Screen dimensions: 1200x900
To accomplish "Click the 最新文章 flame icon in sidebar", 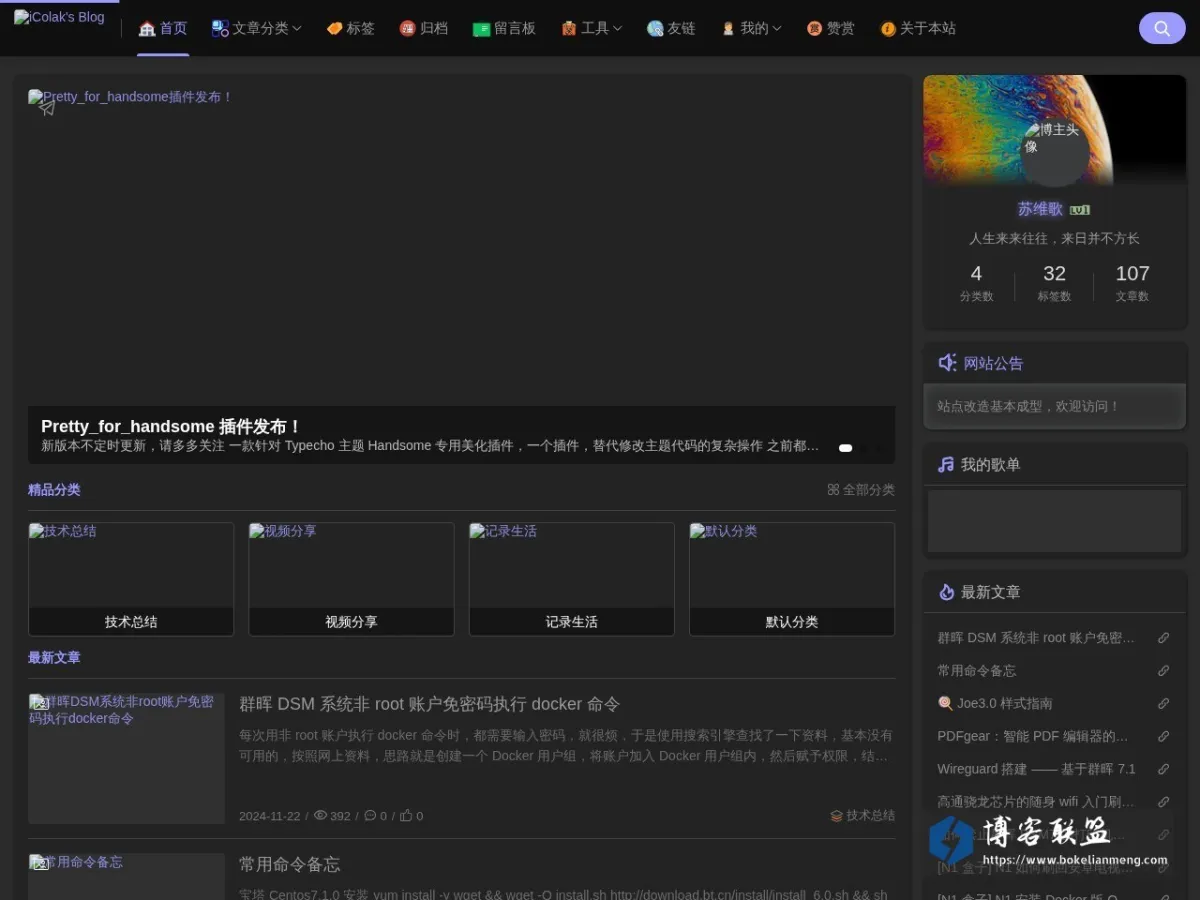I will coord(946,592).
